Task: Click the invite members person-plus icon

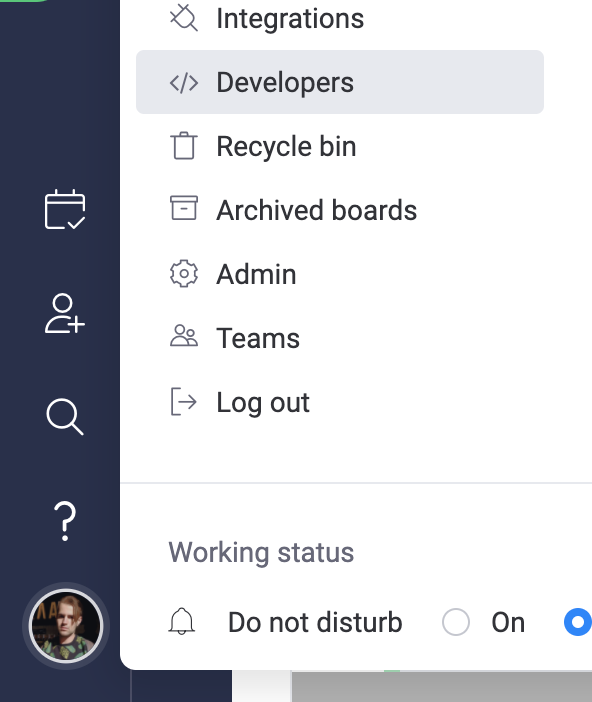Action: (65, 313)
